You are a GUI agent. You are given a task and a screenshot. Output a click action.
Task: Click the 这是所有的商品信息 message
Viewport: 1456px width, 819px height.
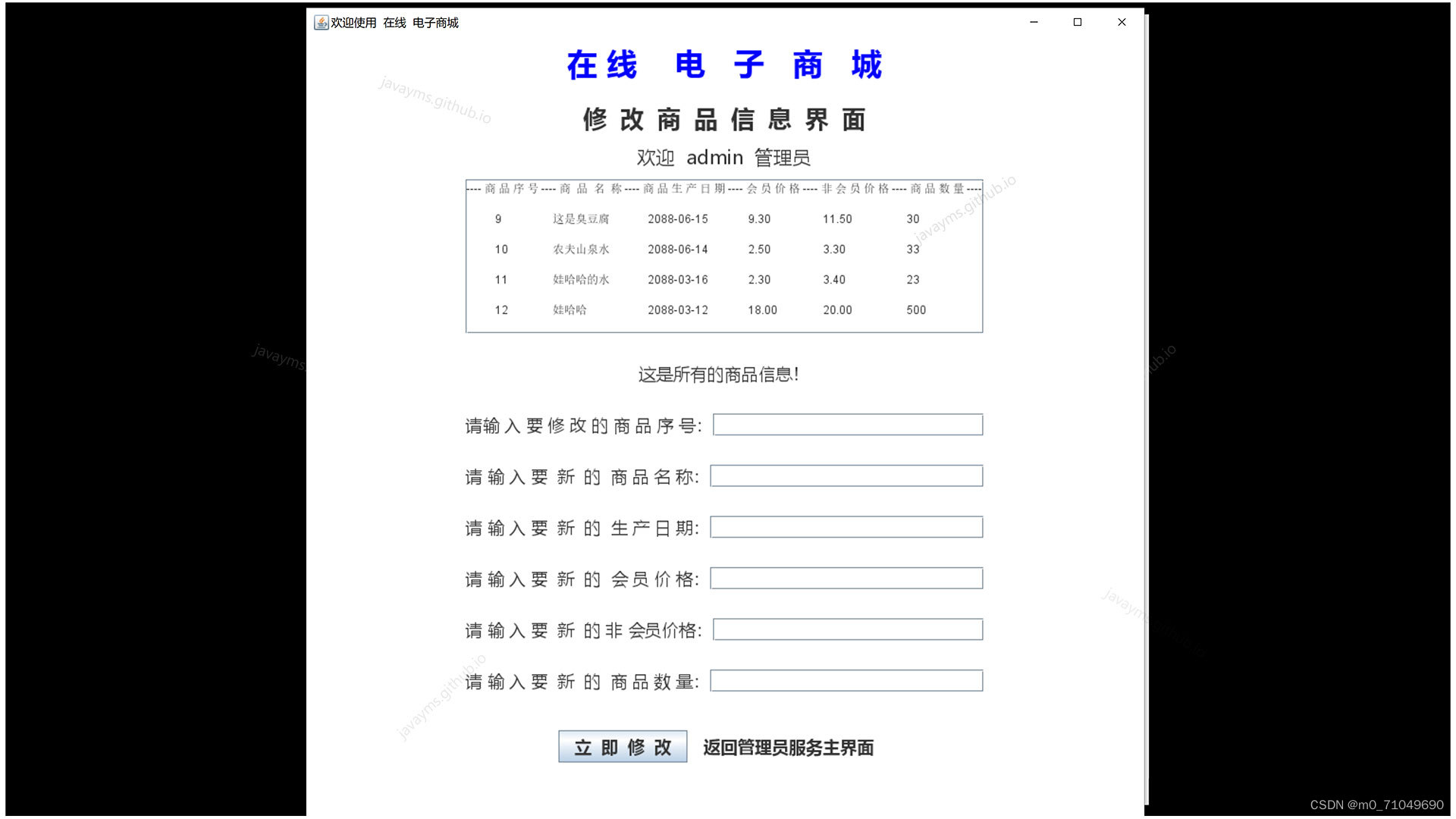coord(718,375)
